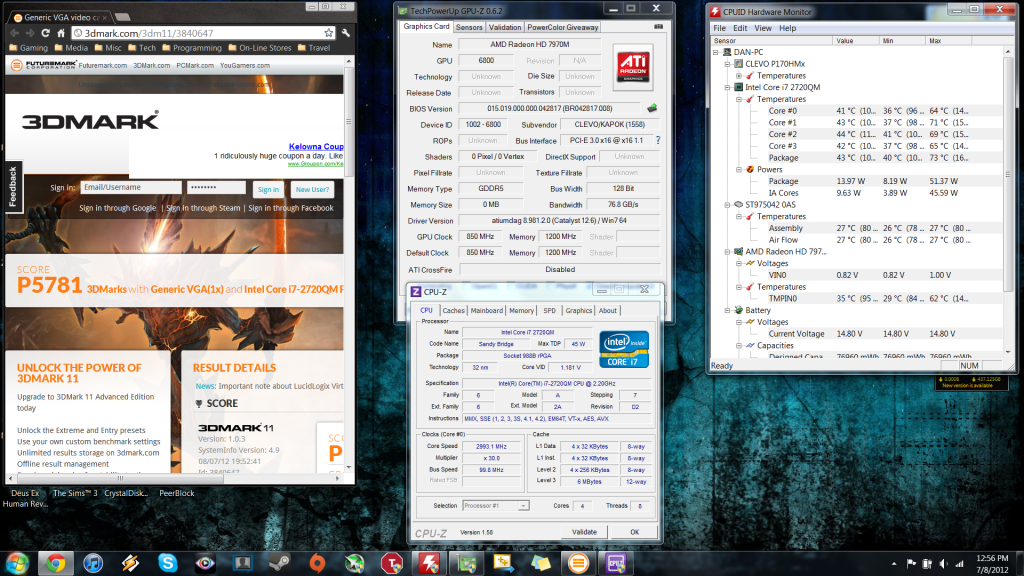Click the GPU-Z camera screenshot icon

pos(658,27)
